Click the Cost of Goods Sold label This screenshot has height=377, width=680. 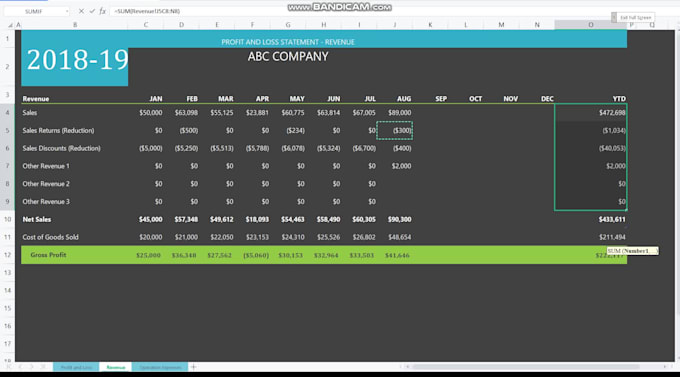[x=50, y=237]
